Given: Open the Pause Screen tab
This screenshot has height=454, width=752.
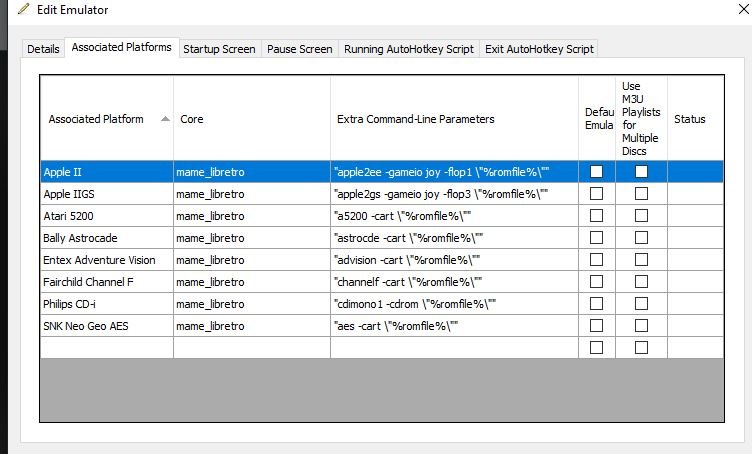Looking at the screenshot, I should pos(300,48).
